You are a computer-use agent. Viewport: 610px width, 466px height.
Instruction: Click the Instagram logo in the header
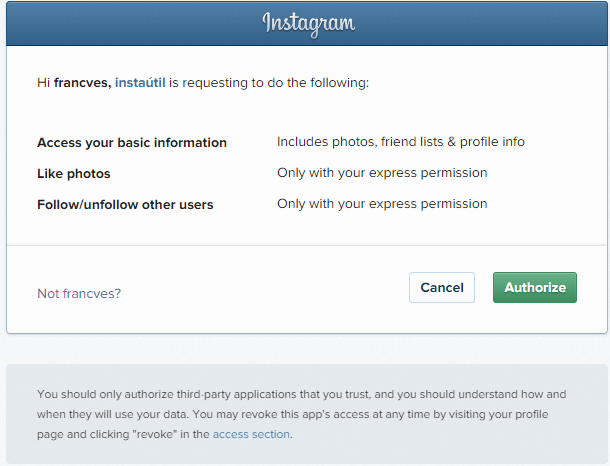(x=309, y=24)
